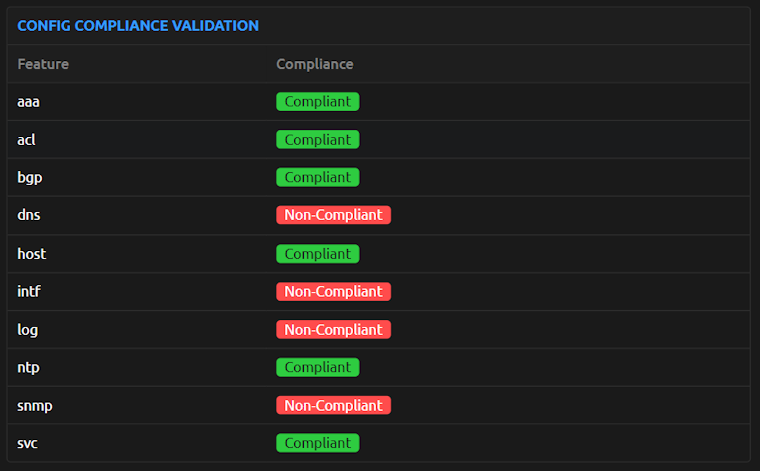Click the Compliant badge in aaa row

pyautogui.click(x=318, y=102)
